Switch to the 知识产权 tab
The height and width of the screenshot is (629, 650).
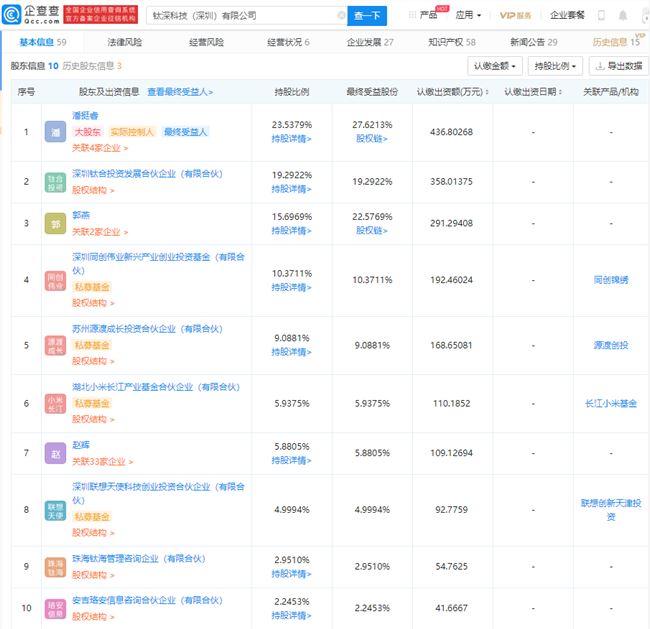pyautogui.click(x=452, y=42)
